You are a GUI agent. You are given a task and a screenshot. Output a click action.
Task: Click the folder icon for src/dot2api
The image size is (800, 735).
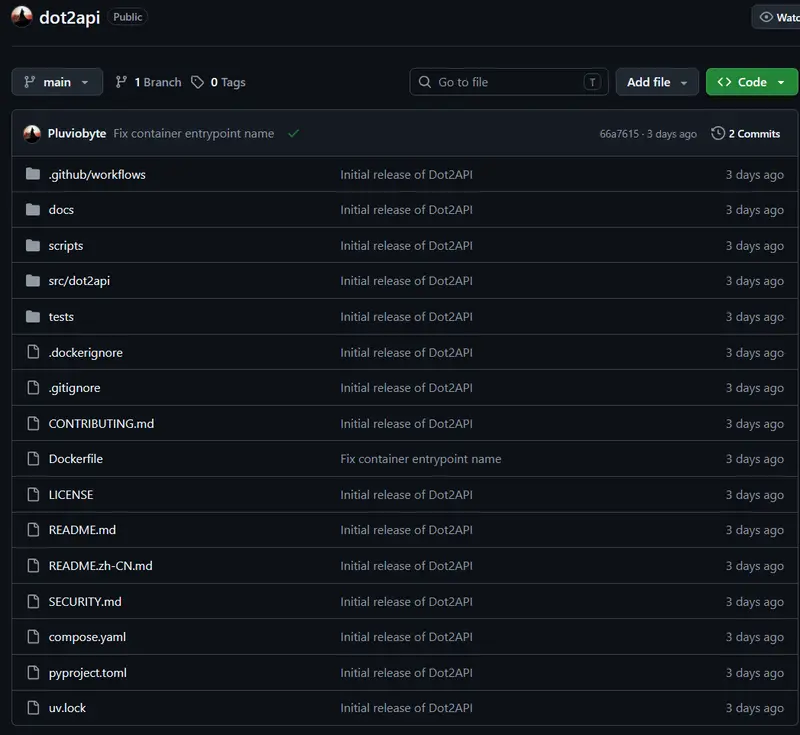pyautogui.click(x=33, y=281)
